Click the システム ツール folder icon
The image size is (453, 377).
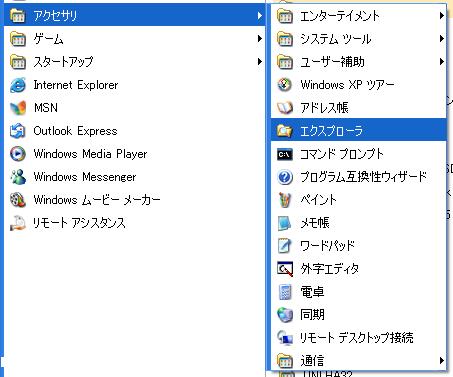point(285,39)
